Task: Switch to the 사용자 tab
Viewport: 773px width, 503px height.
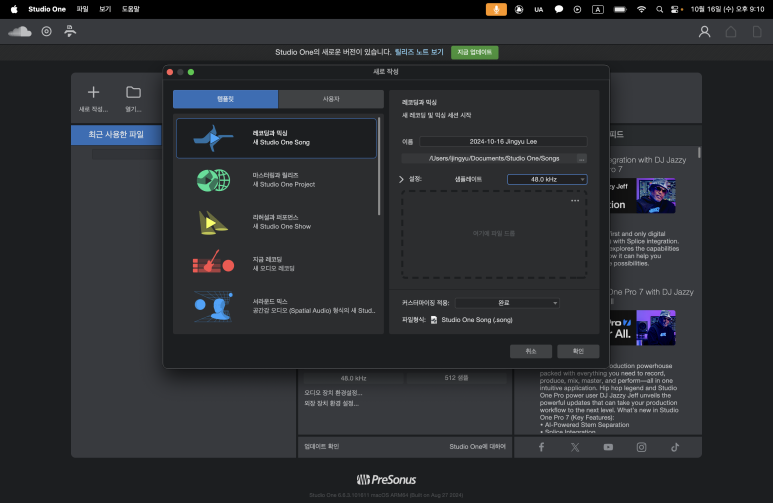Action: click(331, 99)
